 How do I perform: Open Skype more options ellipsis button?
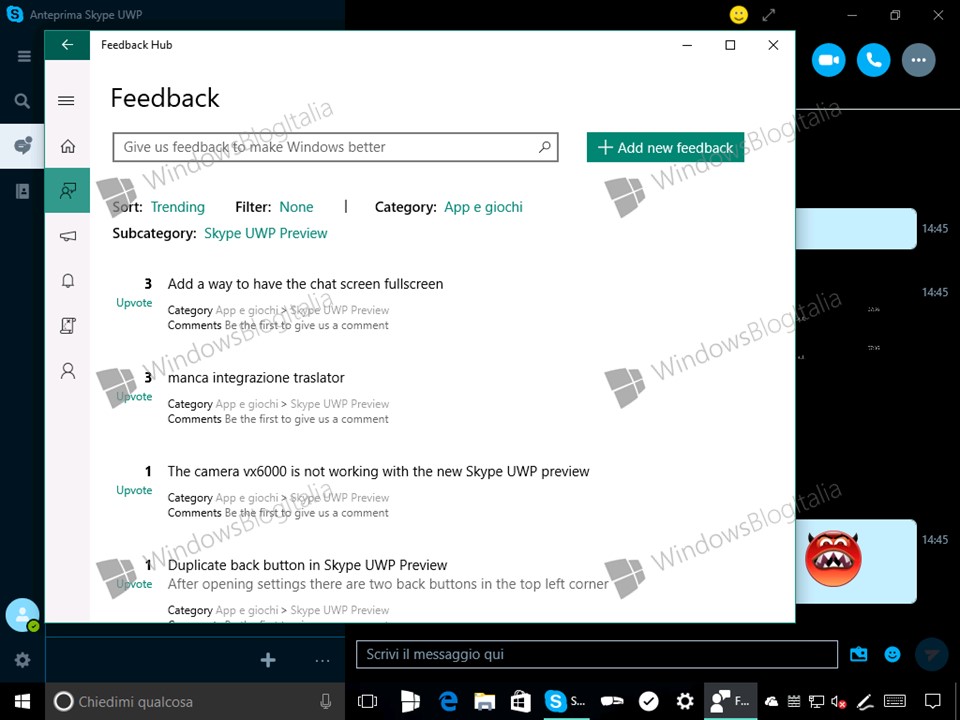[918, 60]
